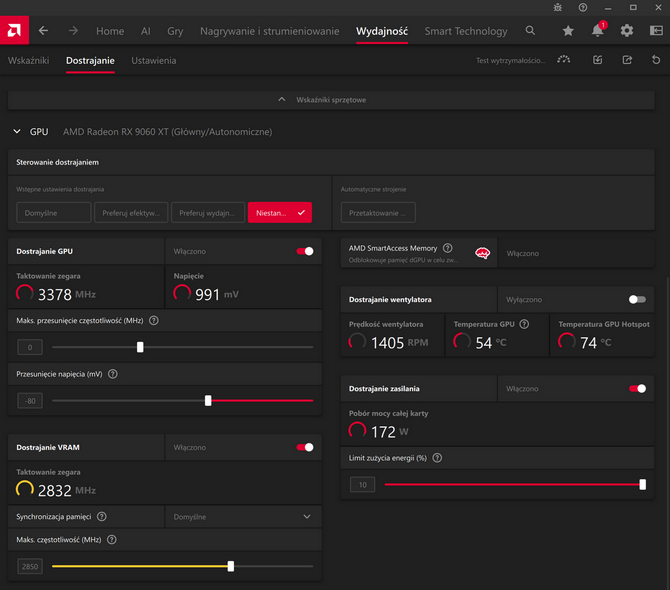Open the search magnifier icon
Image resolution: width=670 pixels, height=590 pixels.
(x=530, y=30)
